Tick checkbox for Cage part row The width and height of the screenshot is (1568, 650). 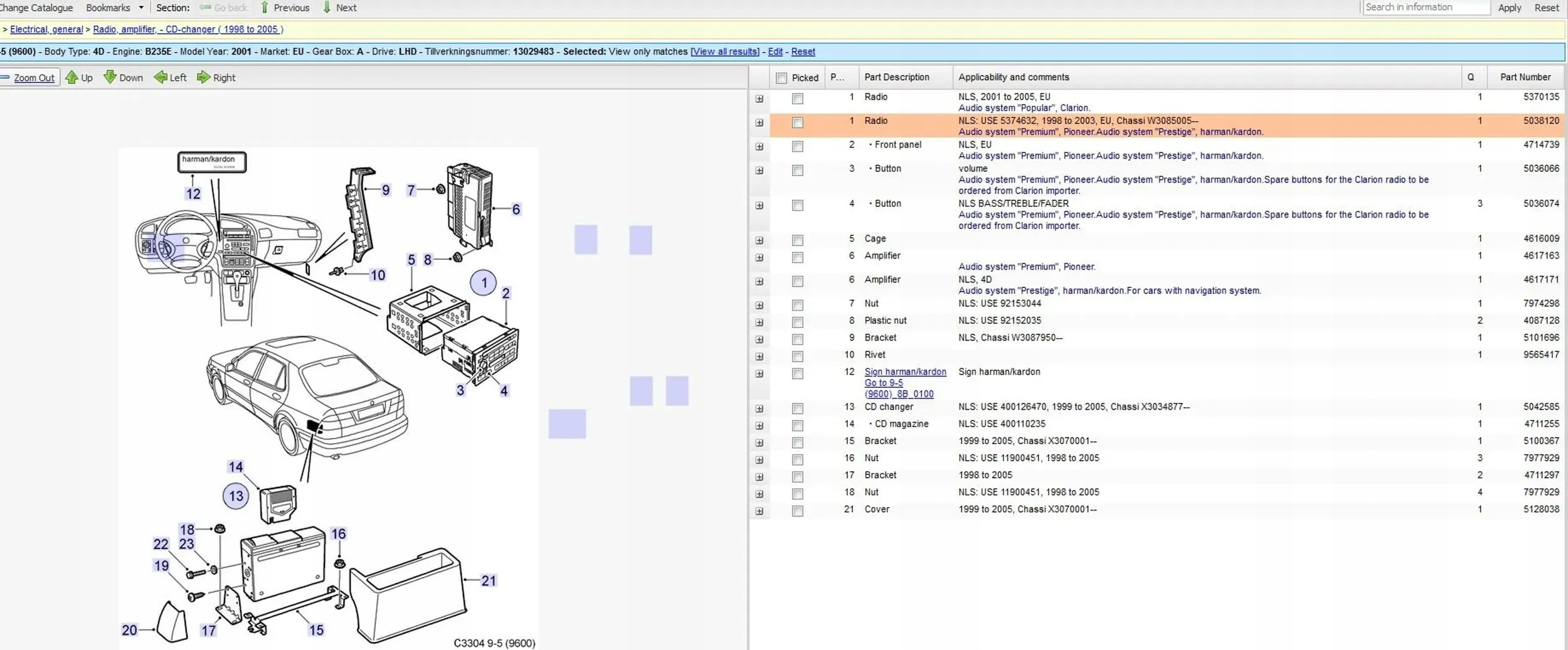[797, 240]
